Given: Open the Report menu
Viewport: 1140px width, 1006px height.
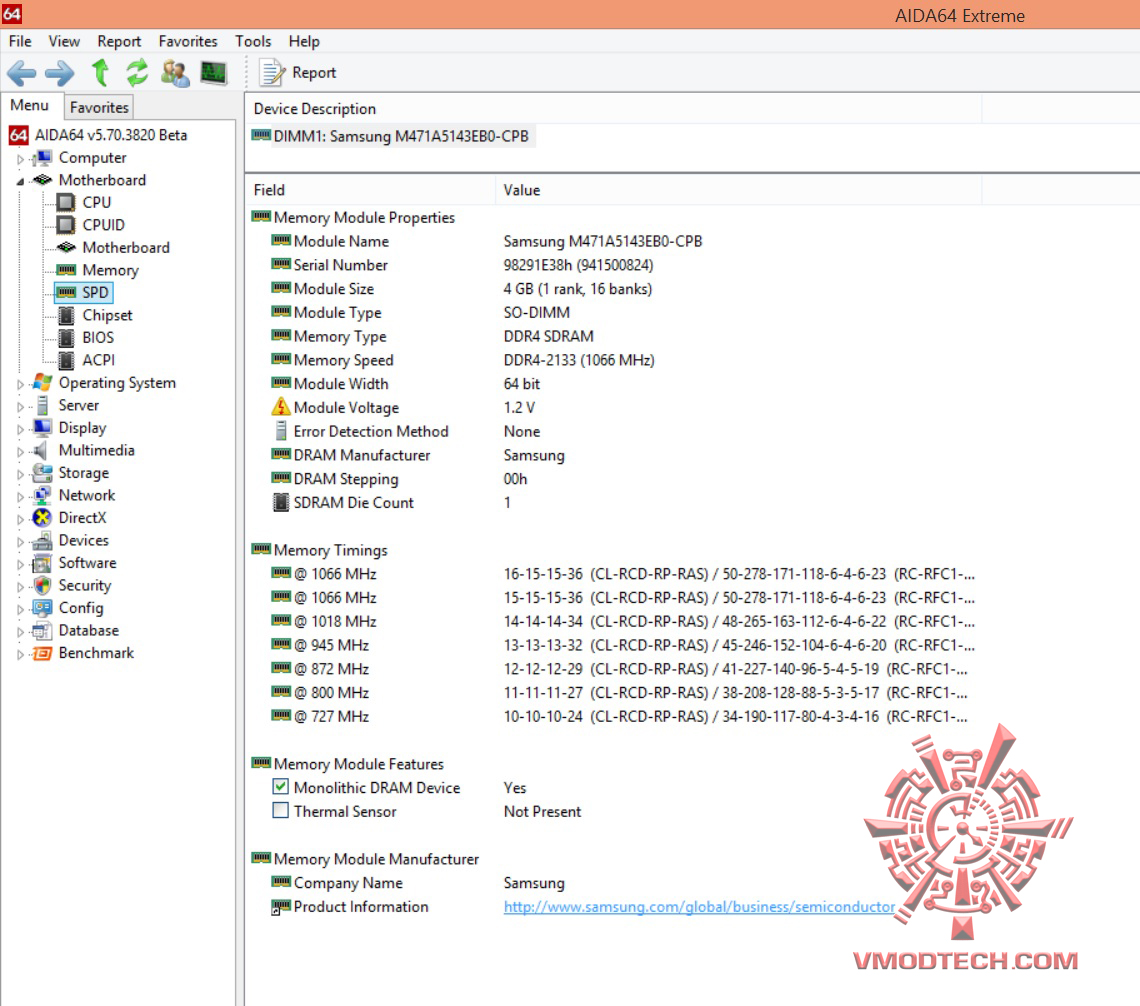Looking at the screenshot, I should coord(119,41).
